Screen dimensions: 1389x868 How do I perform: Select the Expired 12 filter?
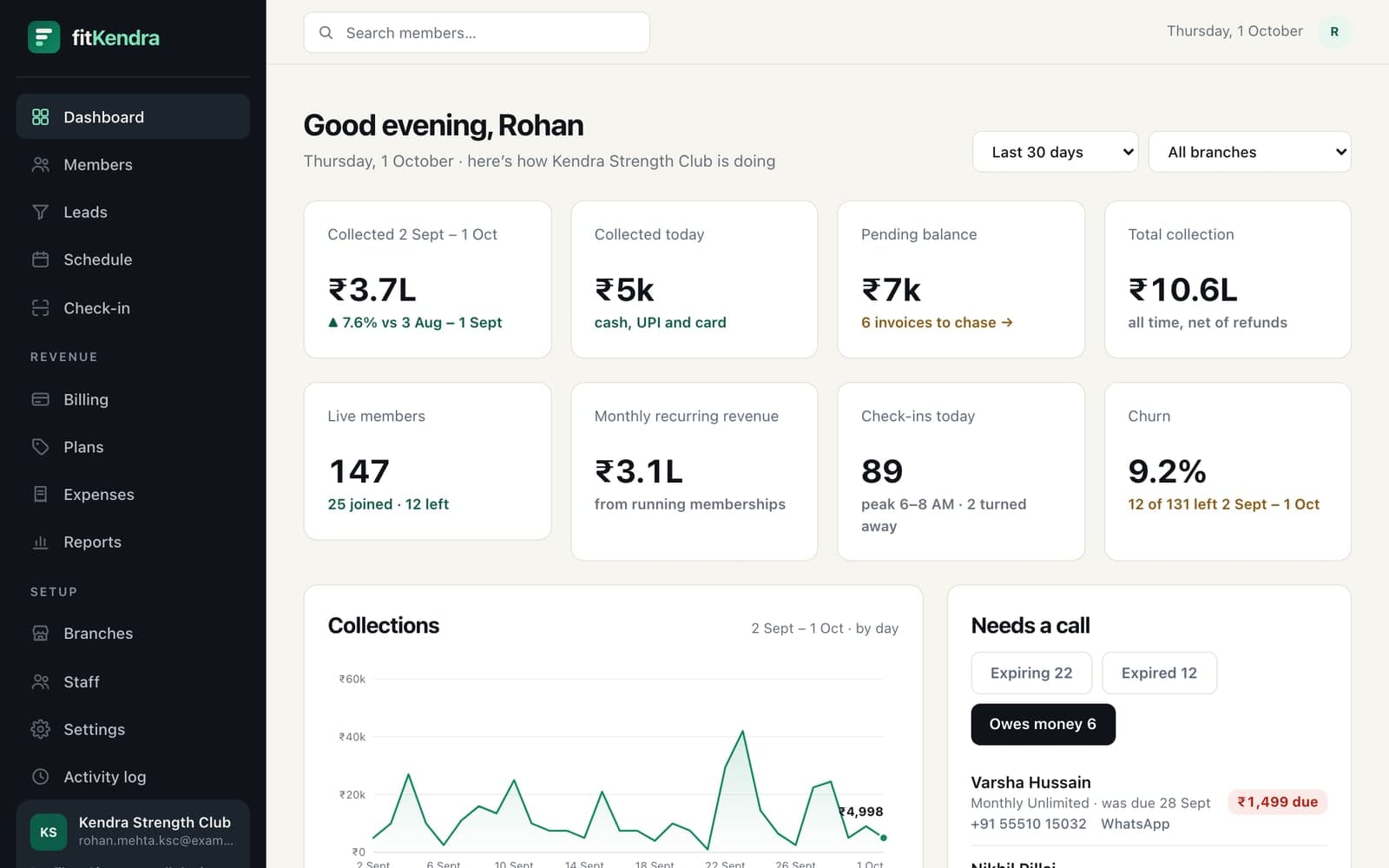(1159, 673)
